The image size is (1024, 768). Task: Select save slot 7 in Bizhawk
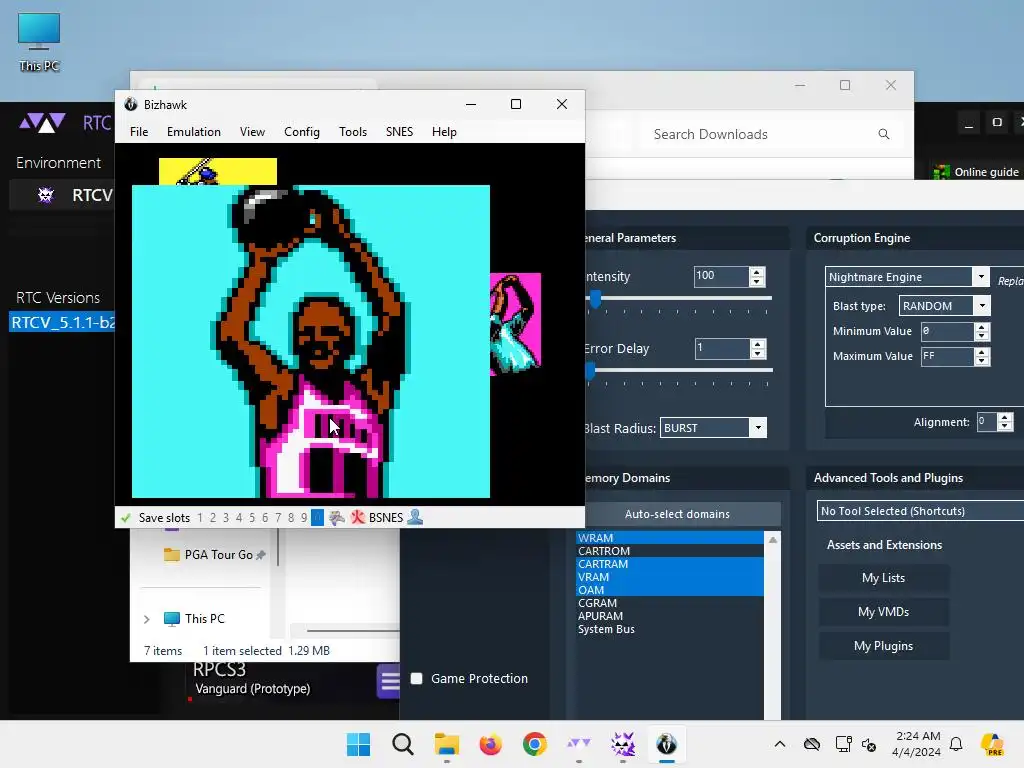click(278, 518)
